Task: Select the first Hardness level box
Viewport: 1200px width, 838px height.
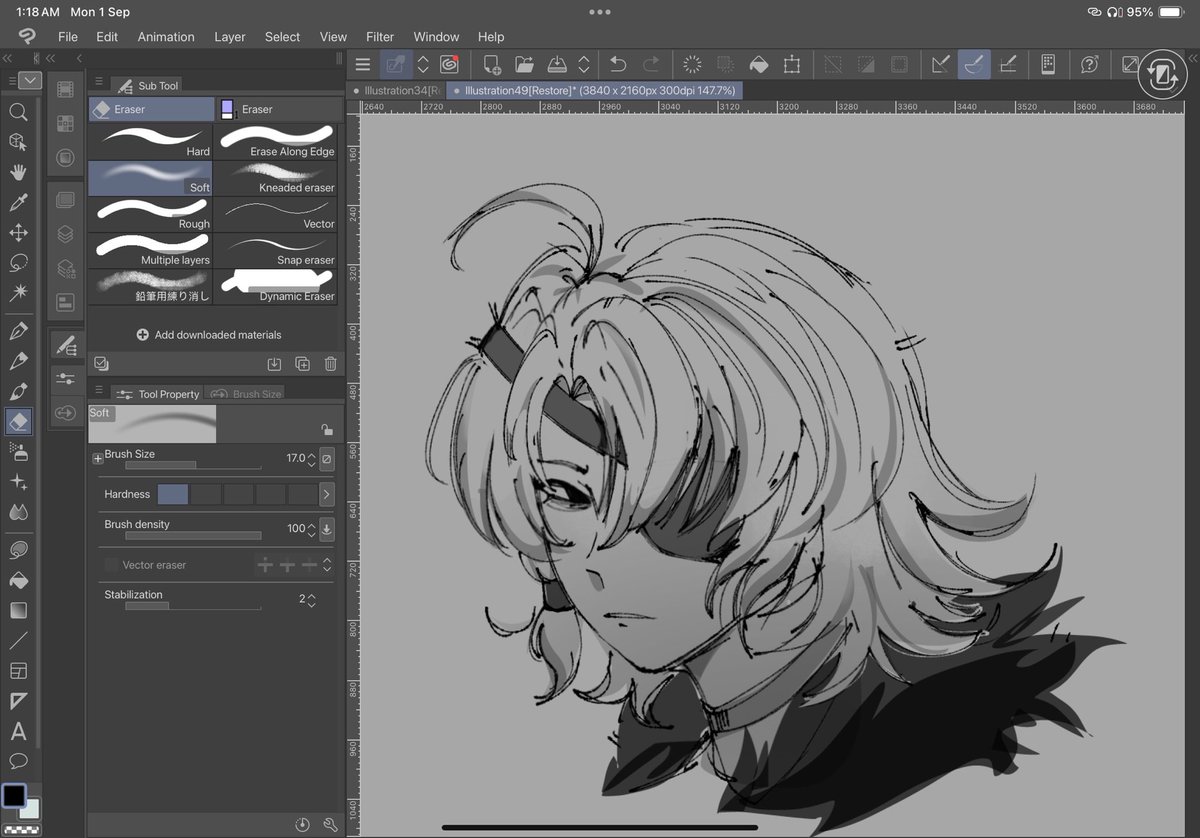Action: click(x=173, y=494)
